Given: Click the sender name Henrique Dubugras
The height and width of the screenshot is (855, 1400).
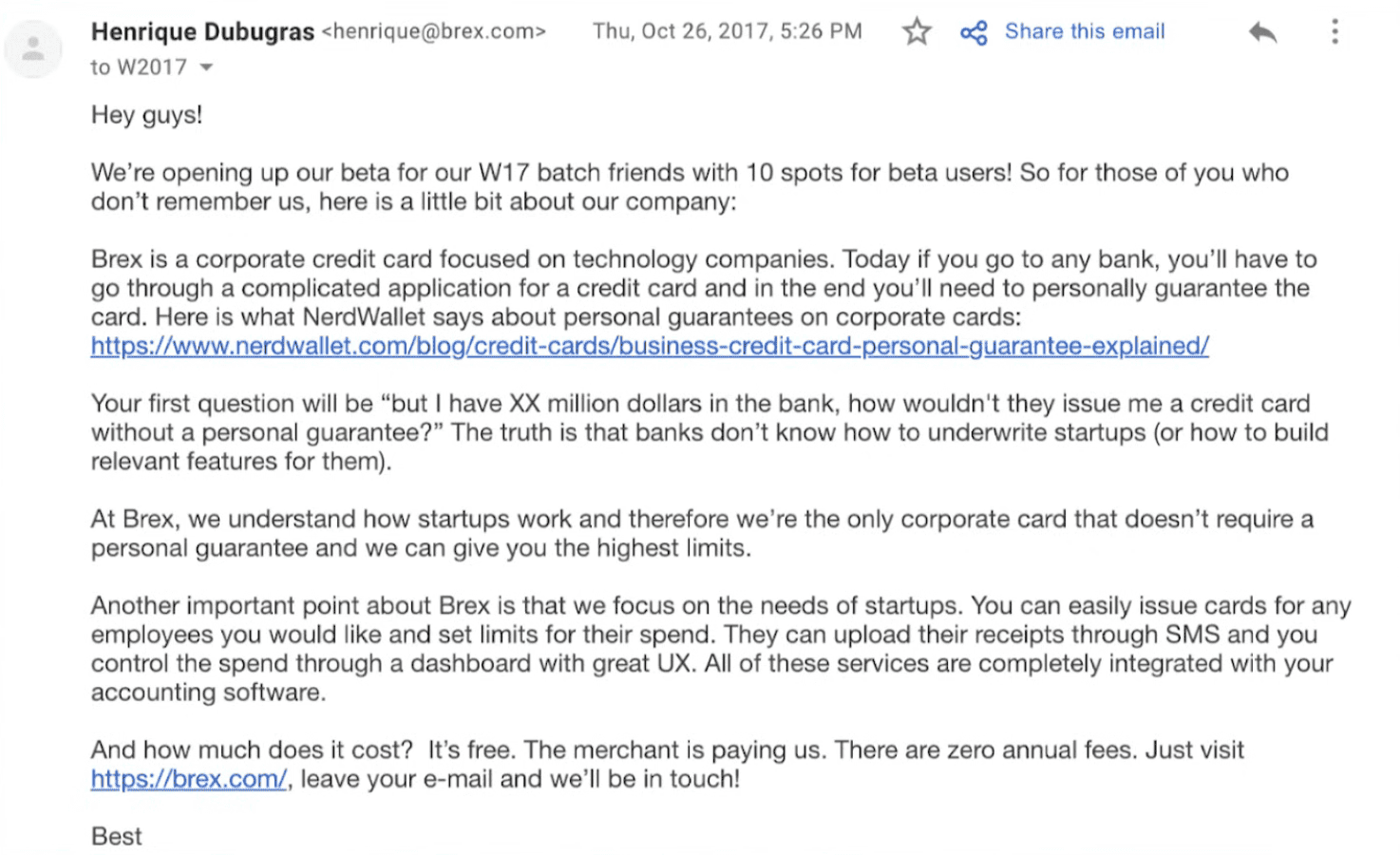Looking at the screenshot, I should pyautogui.click(x=202, y=31).
